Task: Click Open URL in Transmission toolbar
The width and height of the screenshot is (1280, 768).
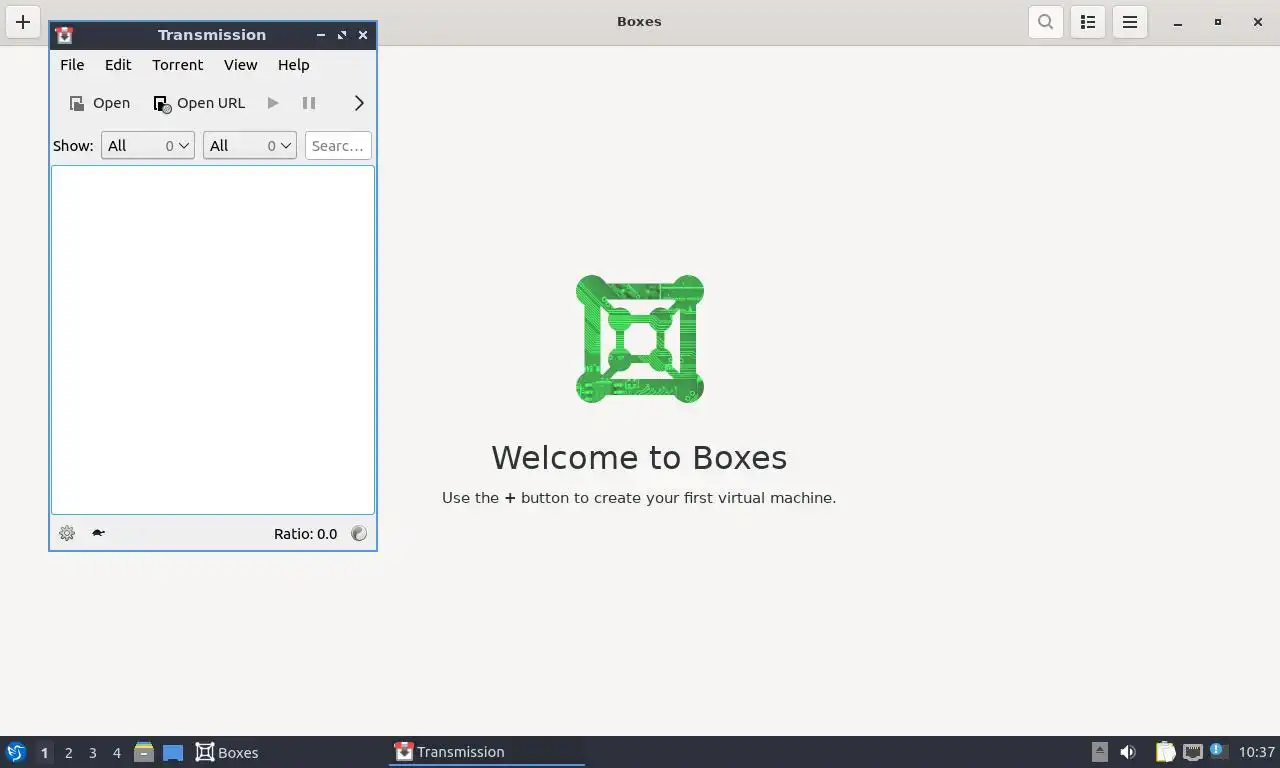Action: (x=199, y=103)
